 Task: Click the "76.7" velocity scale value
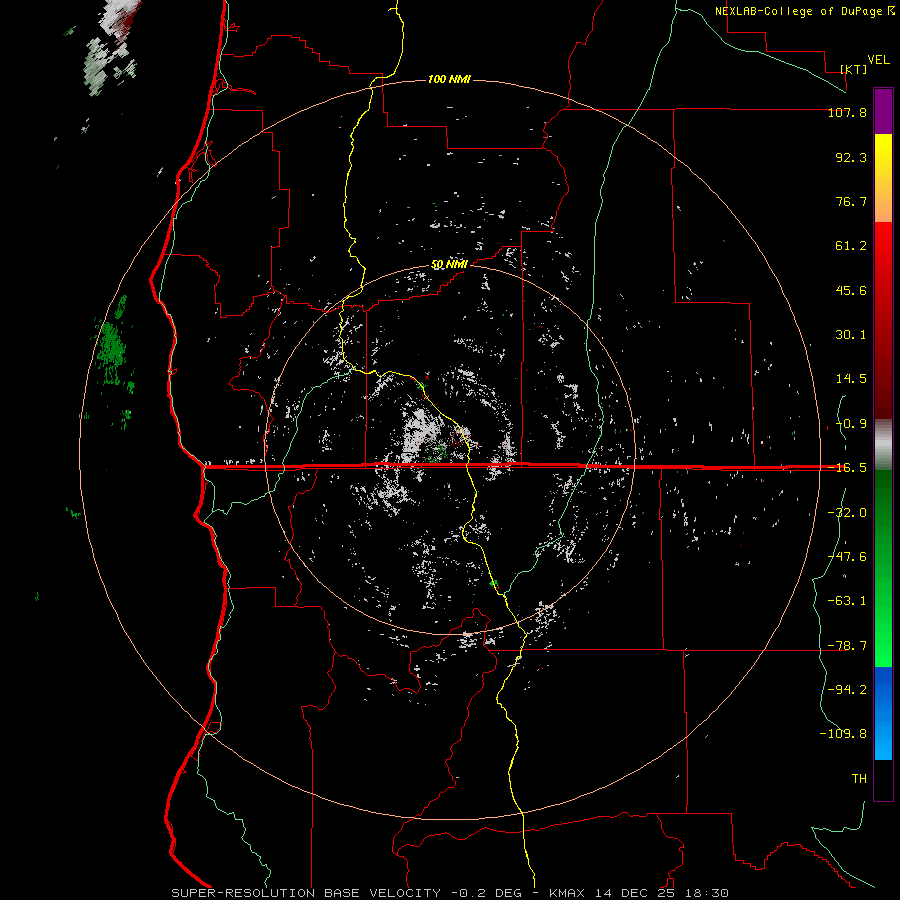851,201
